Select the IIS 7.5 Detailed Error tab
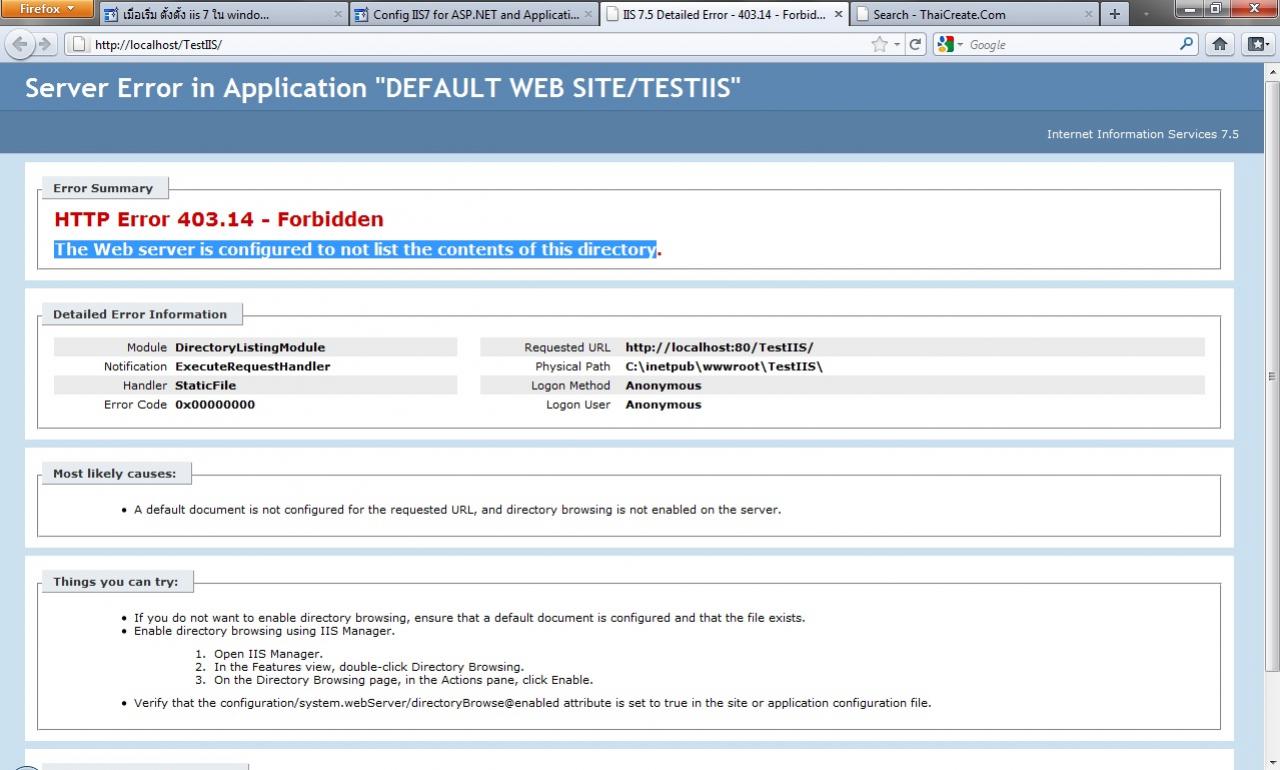 pyautogui.click(x=725, y=15)
